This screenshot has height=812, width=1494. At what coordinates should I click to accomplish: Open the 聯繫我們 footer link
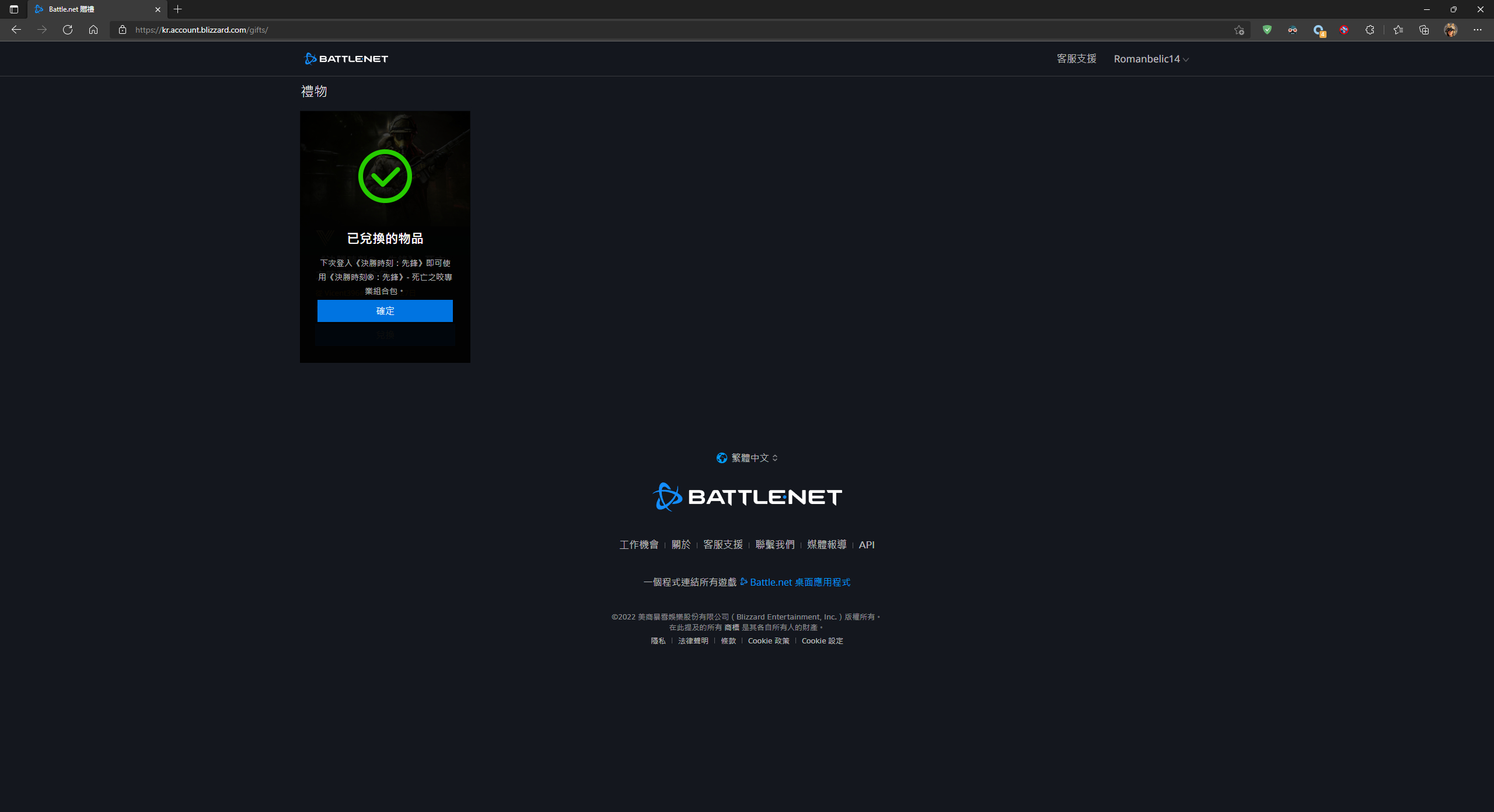(775, 545)
